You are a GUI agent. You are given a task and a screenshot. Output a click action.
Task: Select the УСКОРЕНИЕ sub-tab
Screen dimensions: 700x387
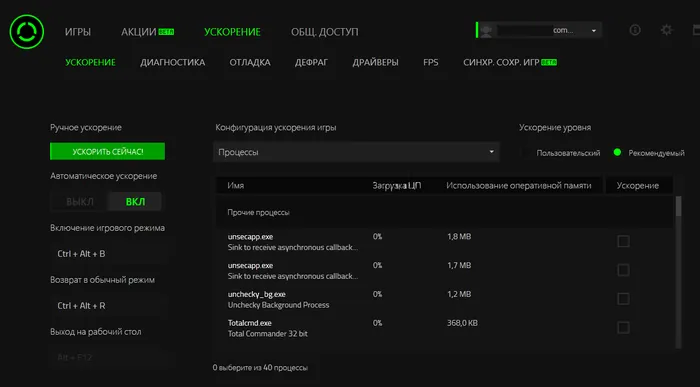click(90, 62)
